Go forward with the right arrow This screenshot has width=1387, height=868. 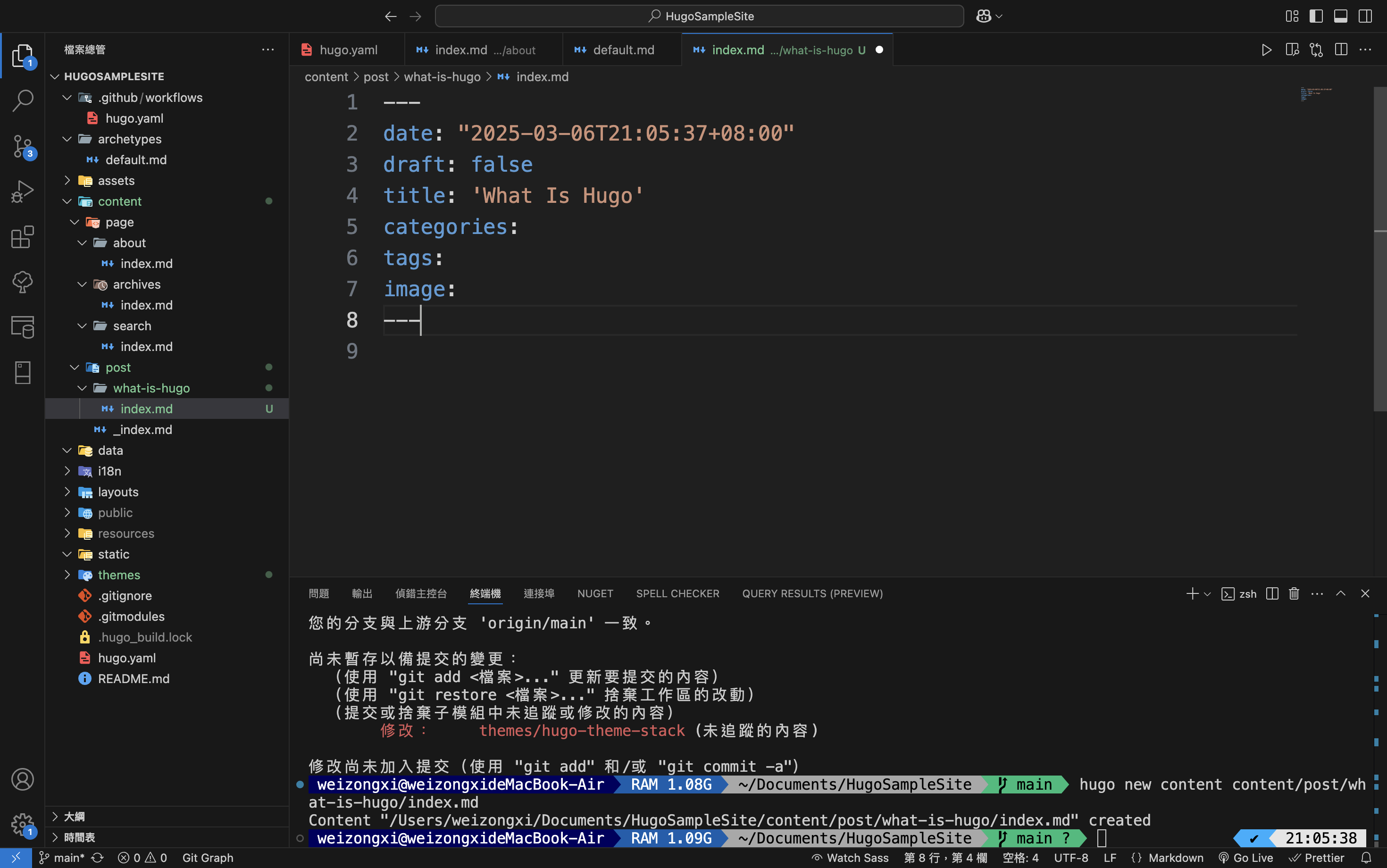(415, 16)
